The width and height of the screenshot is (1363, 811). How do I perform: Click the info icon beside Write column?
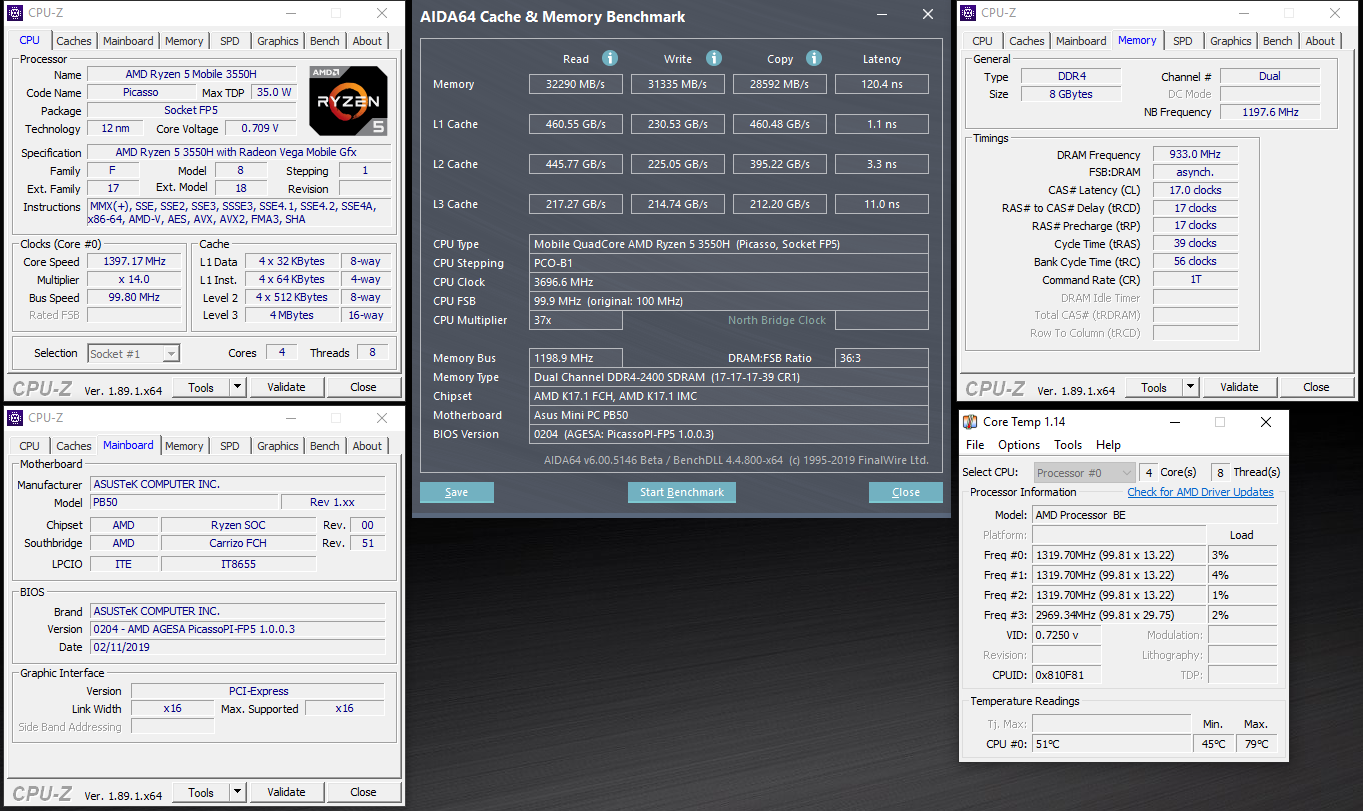pyautogui.click(x=714, y=59)
